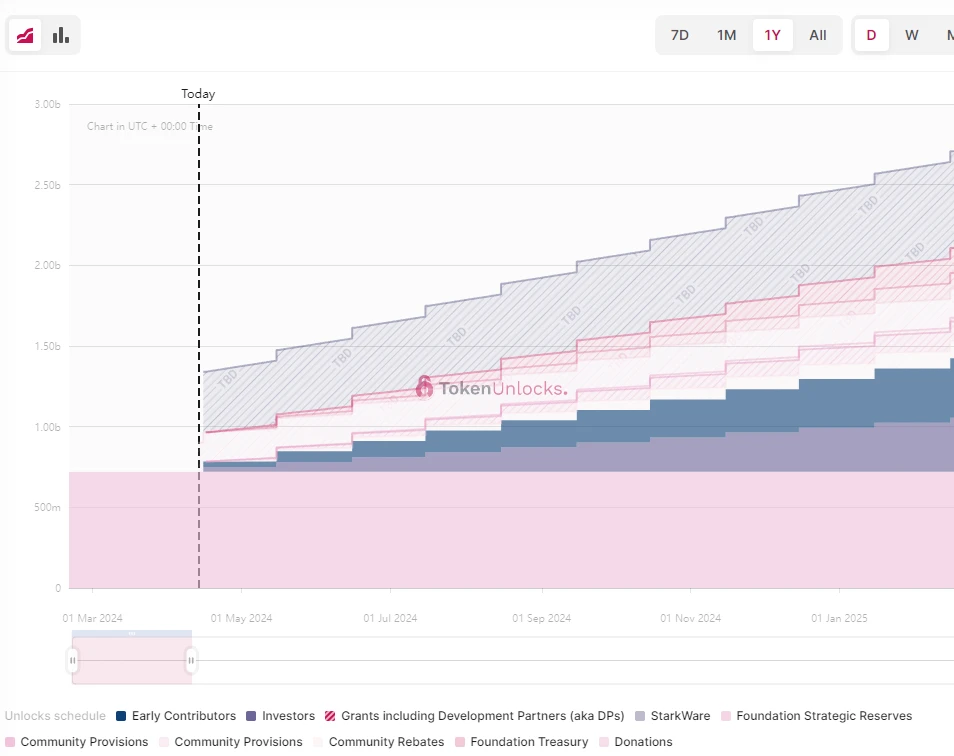
Task: Set the interval to daily (D)
Action: [871, 35]
